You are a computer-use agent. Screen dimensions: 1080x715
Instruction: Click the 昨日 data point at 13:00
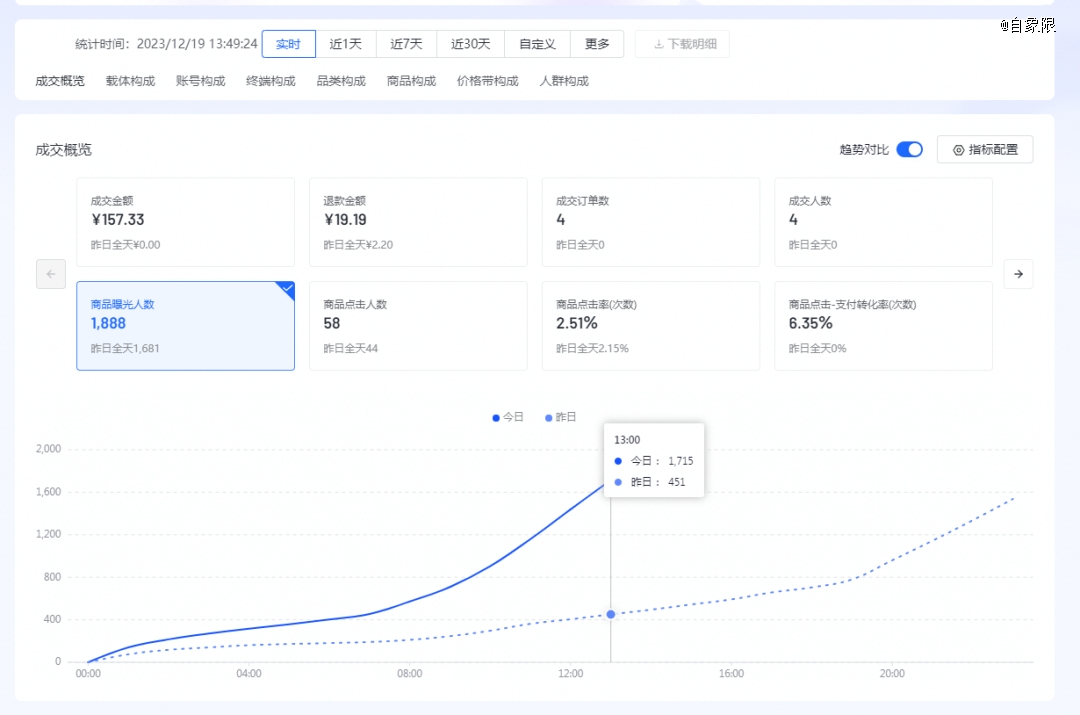(611, 614)
